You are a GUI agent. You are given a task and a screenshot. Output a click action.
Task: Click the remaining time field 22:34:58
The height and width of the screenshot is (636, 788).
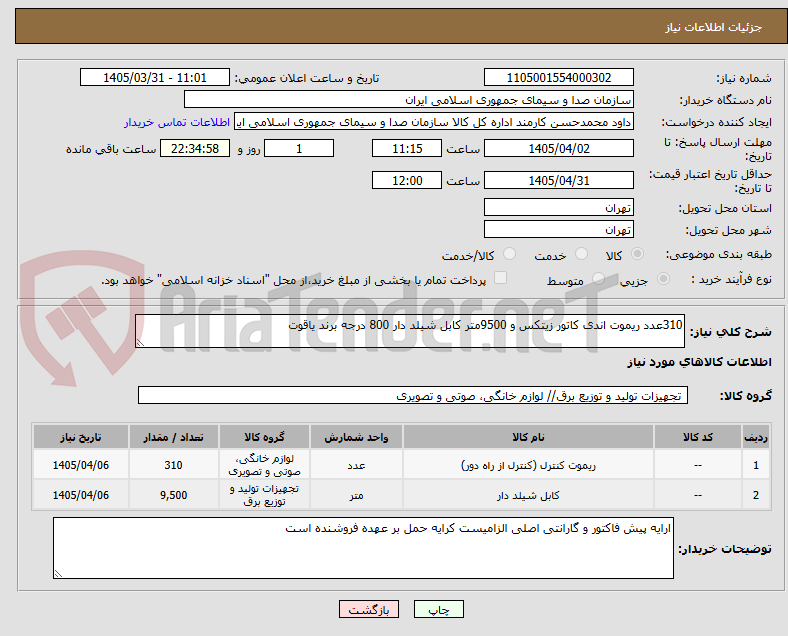pyautogui.click(x=195, y=148)
